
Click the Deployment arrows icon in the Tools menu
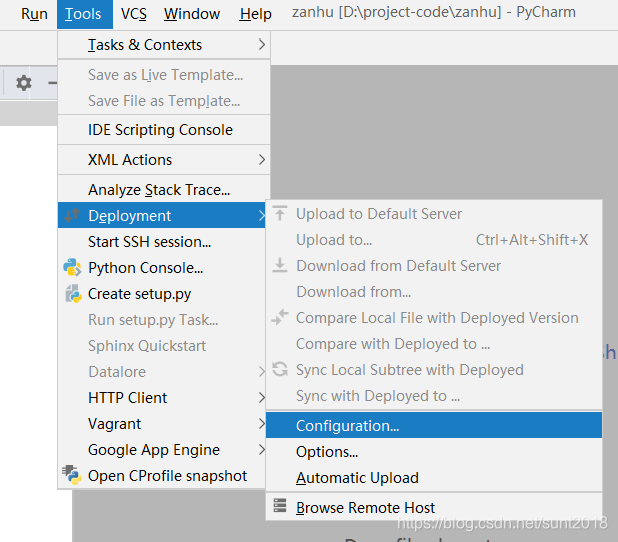[72, 215]
